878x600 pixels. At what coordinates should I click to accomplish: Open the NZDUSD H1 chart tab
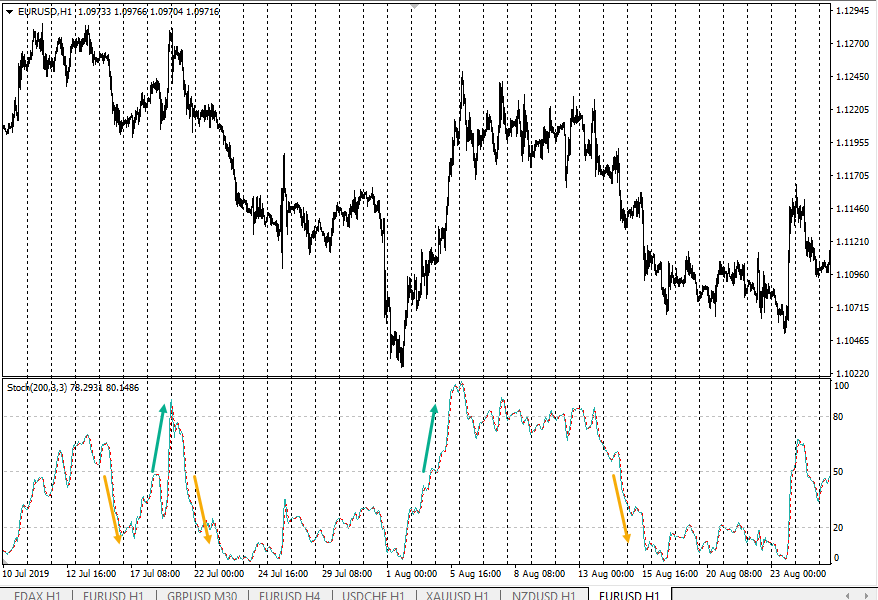click(x=541, y=595)
